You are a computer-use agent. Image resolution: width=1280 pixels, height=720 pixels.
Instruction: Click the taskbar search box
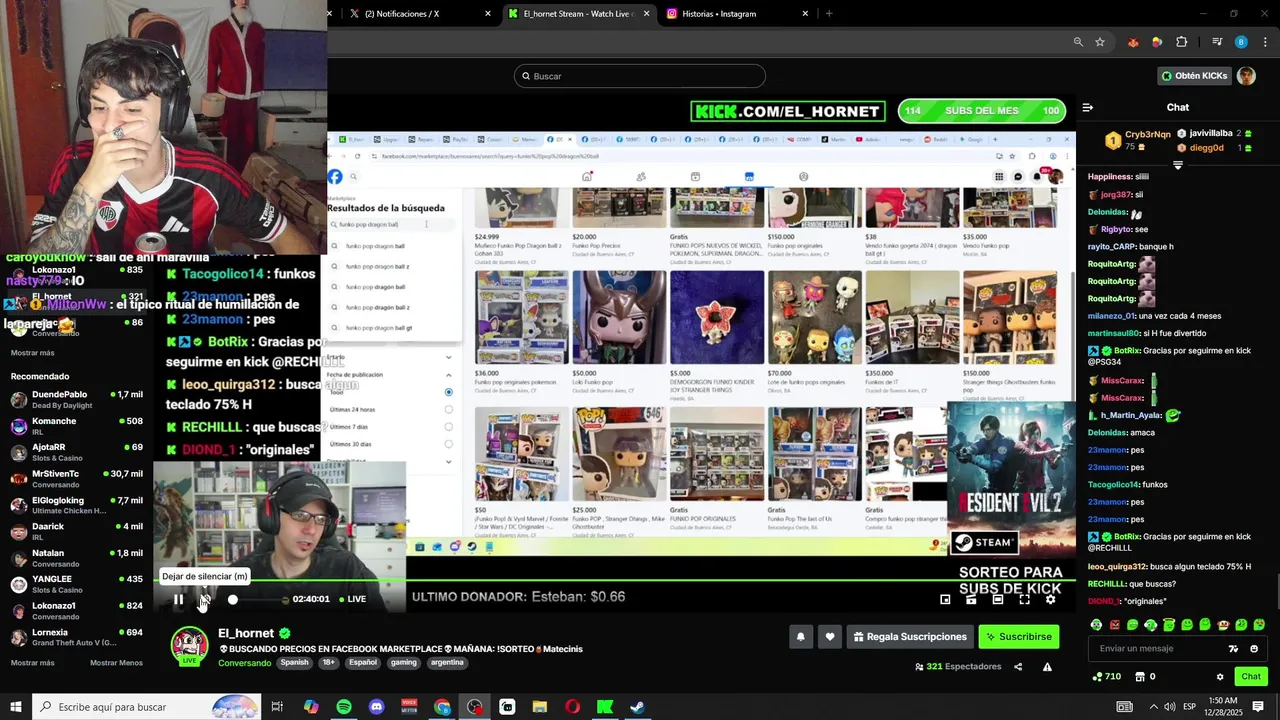click(146, 707)
